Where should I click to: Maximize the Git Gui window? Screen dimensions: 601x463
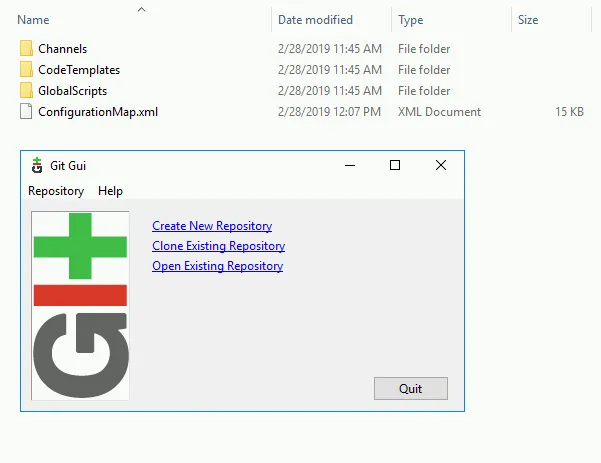click(x=395, y=165)
